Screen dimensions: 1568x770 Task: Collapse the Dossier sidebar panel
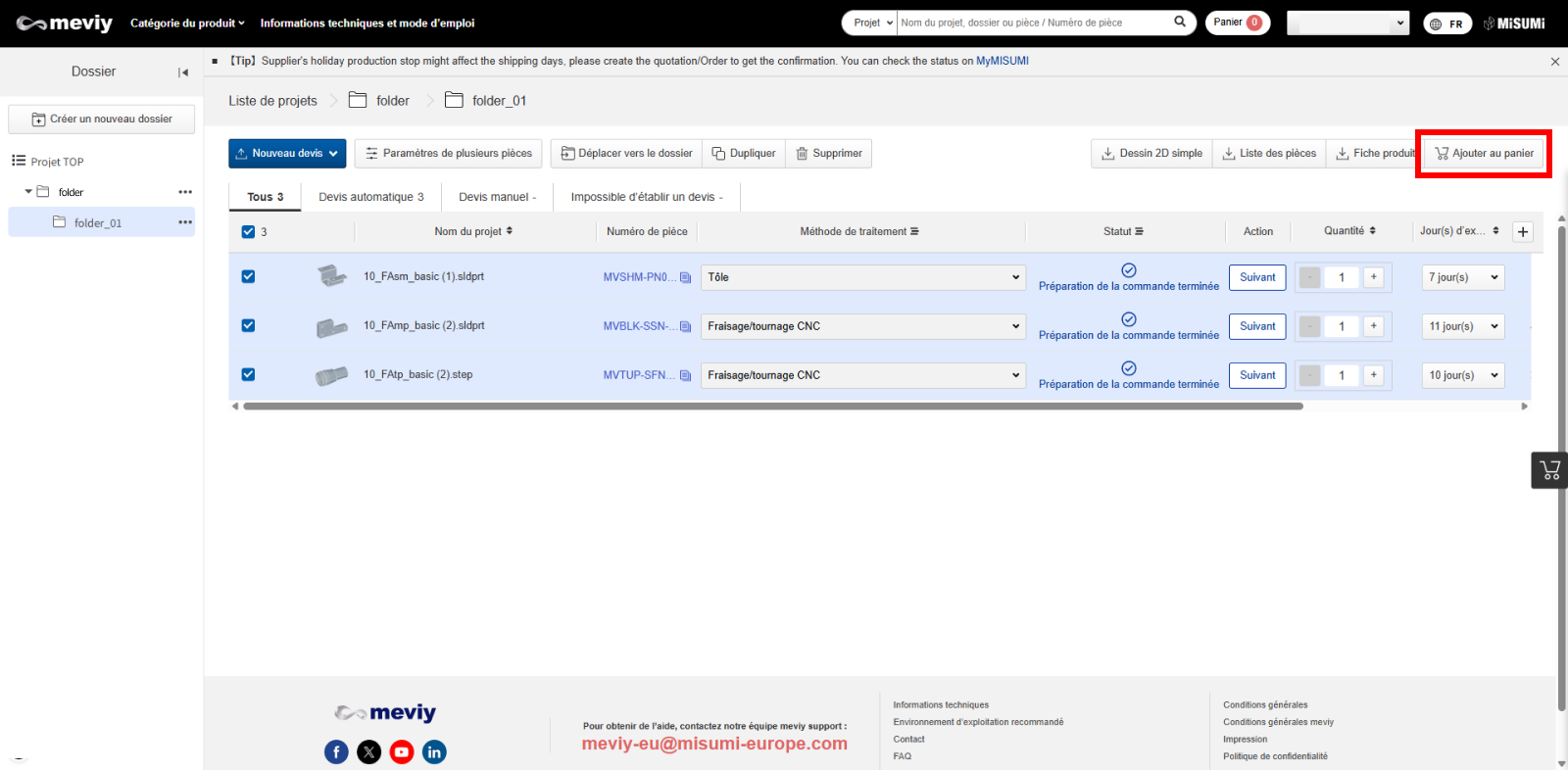coord(183,72)
